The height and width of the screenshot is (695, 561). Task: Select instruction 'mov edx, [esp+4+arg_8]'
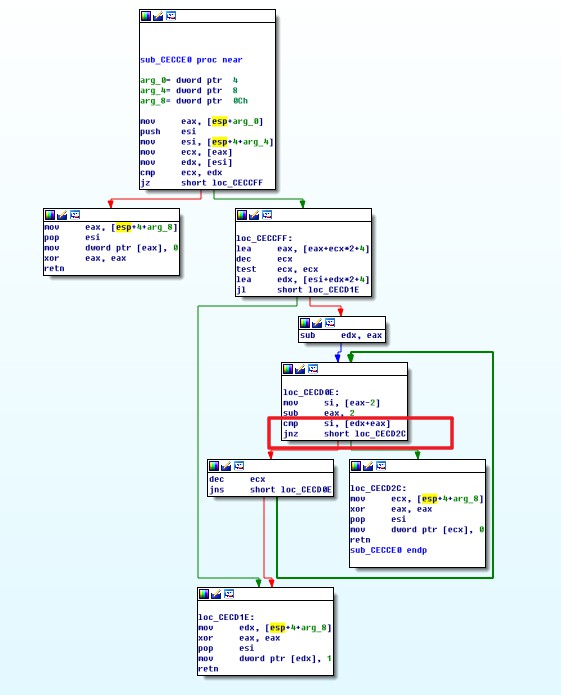(x=265, y=628)
